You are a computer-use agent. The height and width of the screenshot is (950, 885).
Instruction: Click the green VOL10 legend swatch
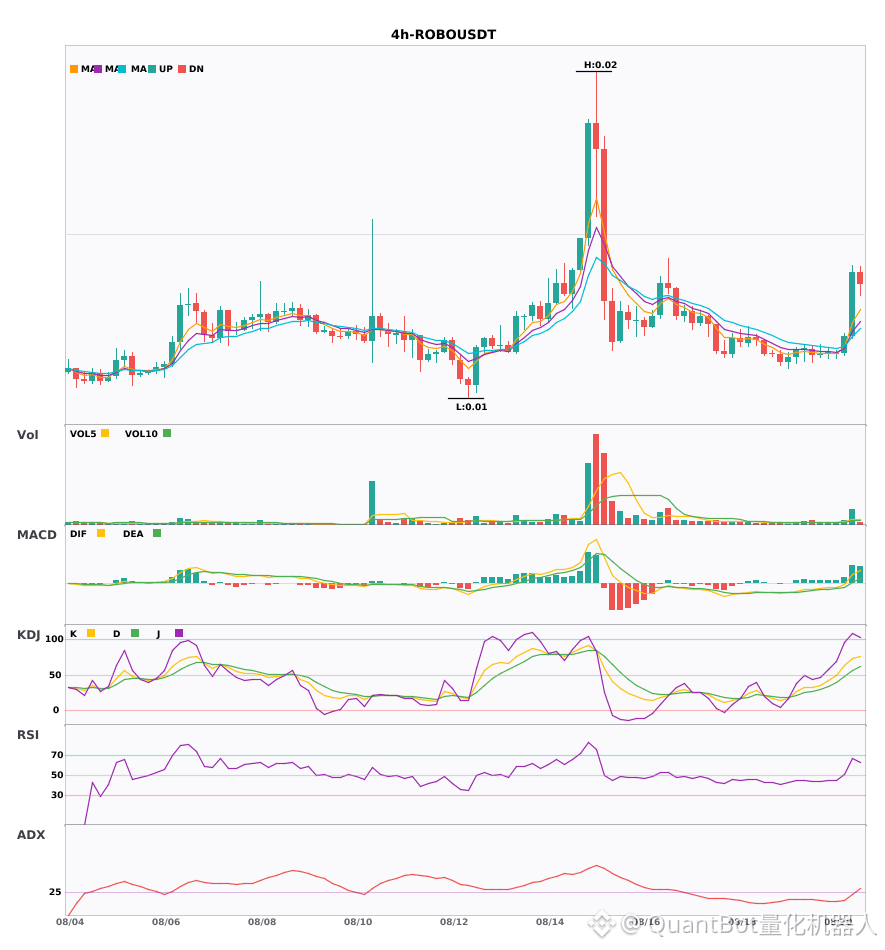[167, 433]
